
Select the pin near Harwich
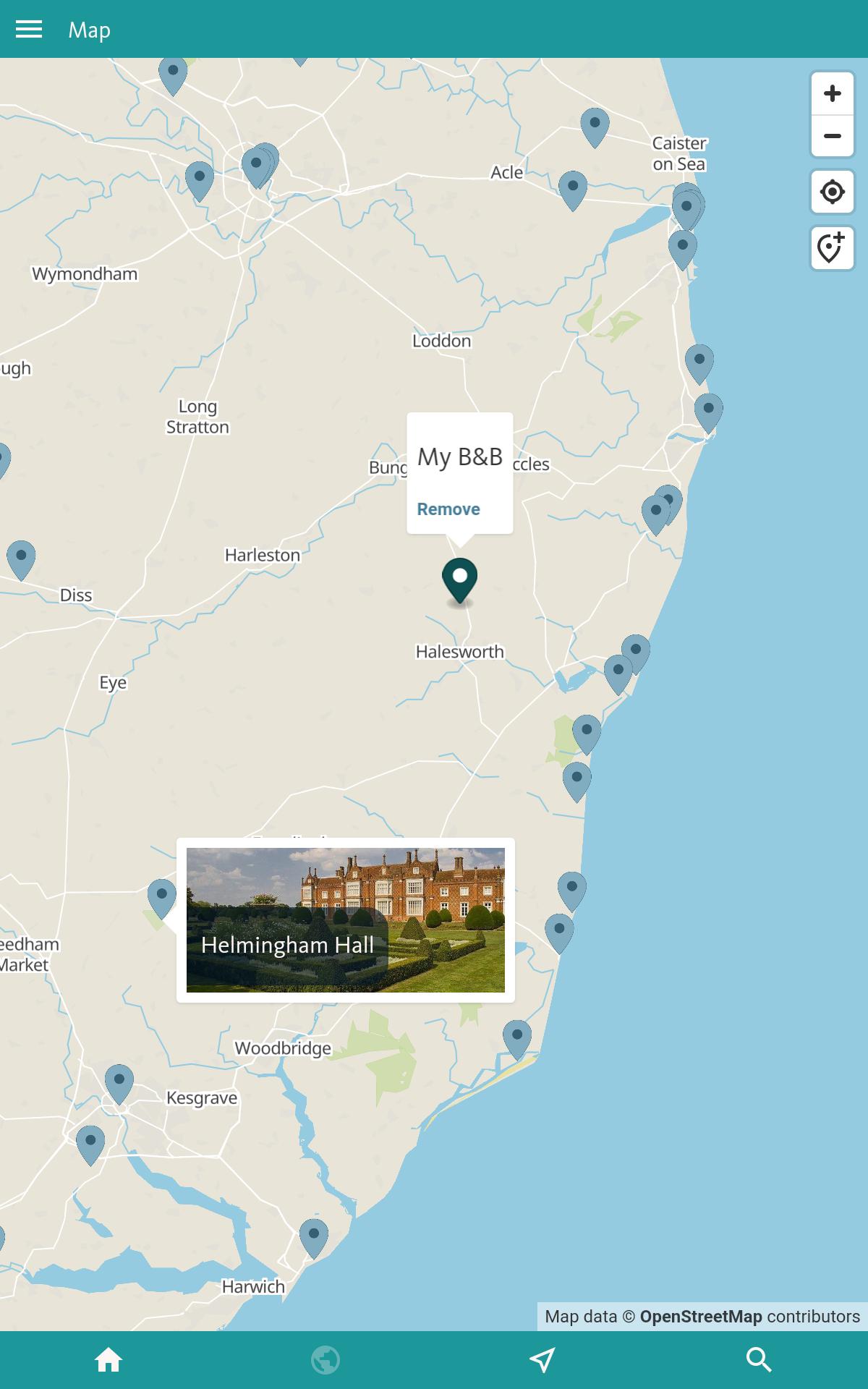pos(314,1239)
